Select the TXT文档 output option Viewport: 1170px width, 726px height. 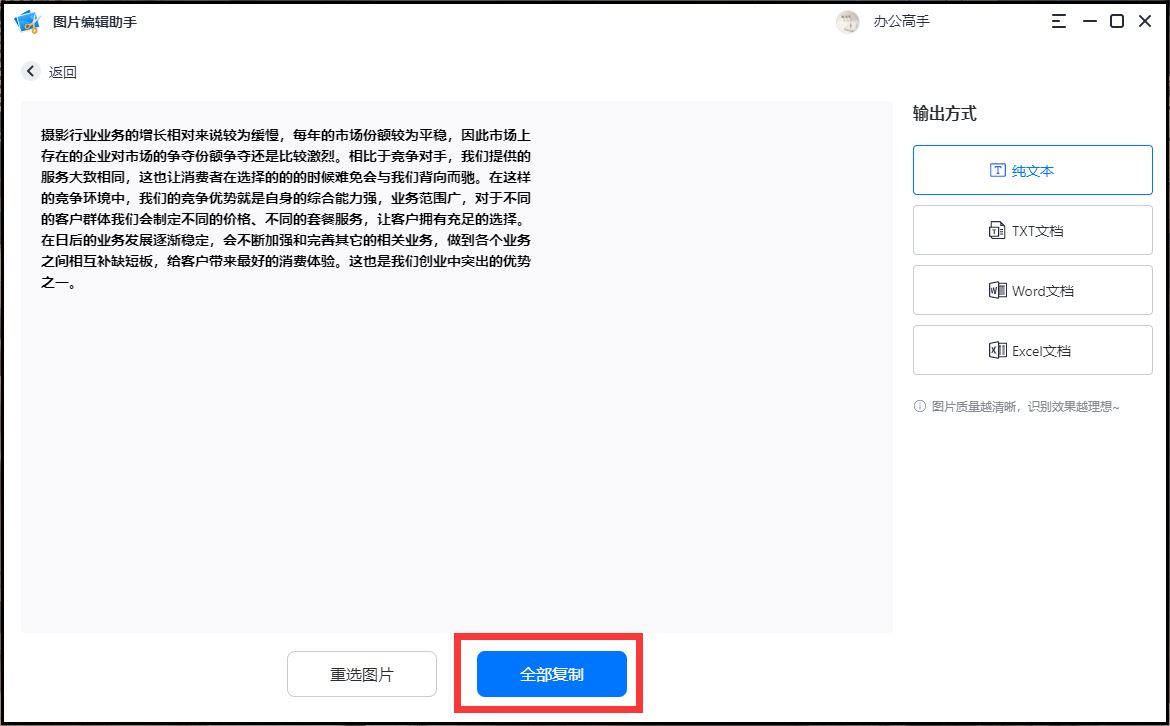[1033, 230]
